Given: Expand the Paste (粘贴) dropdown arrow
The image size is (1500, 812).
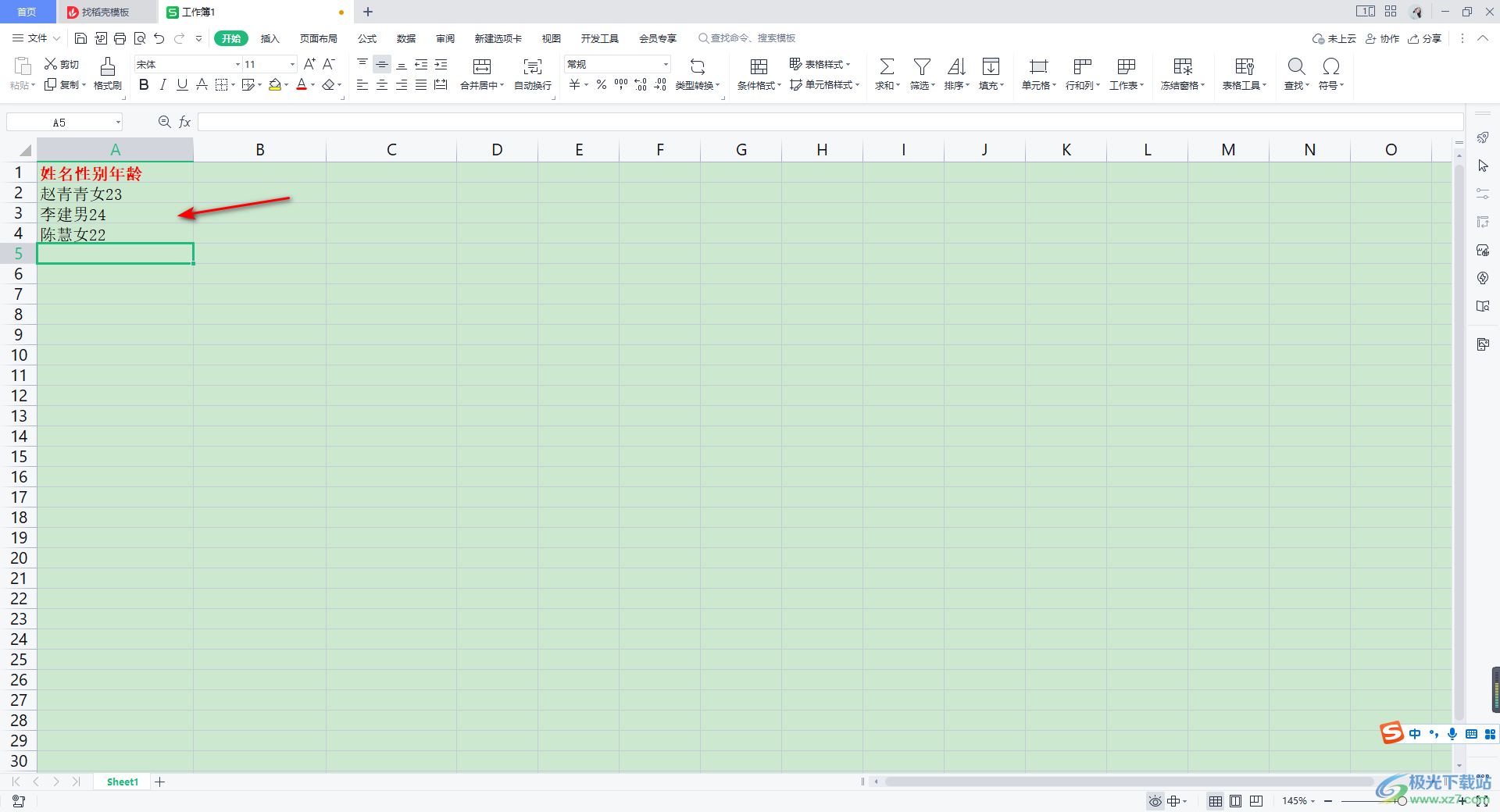Looking at the screenshot, I should coord(33,85).
